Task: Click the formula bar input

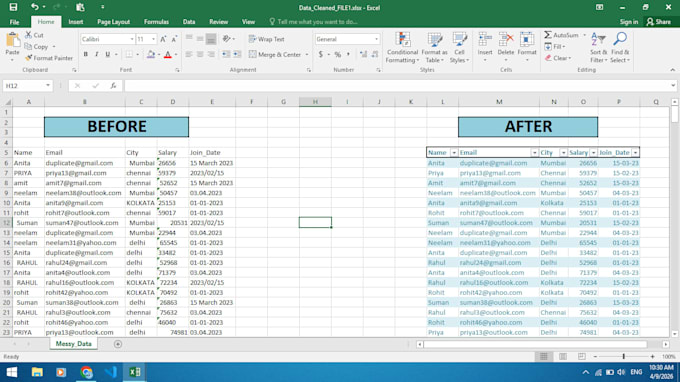Action: pos(398,86)
